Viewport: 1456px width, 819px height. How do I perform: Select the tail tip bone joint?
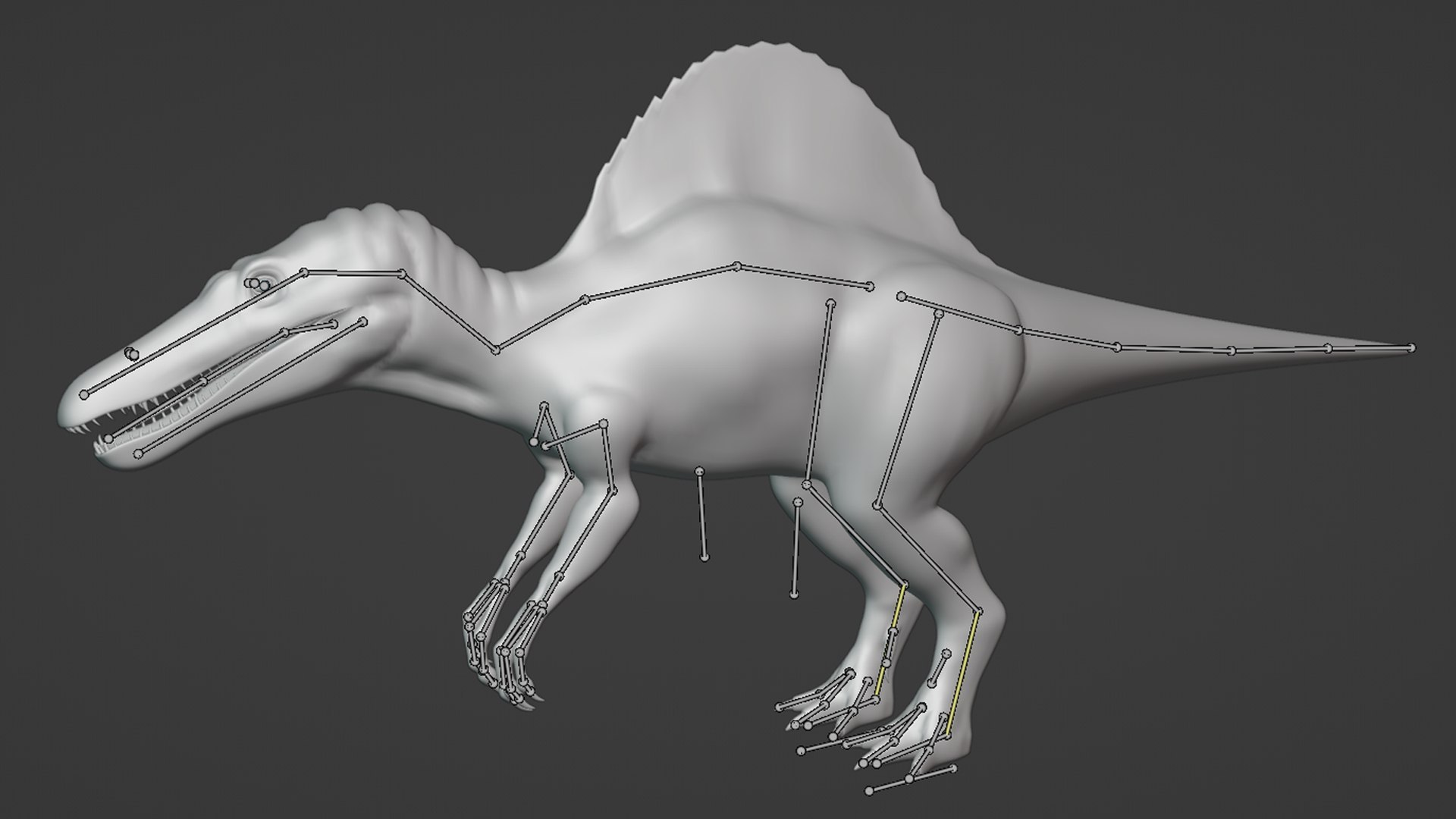(1411, 347)
